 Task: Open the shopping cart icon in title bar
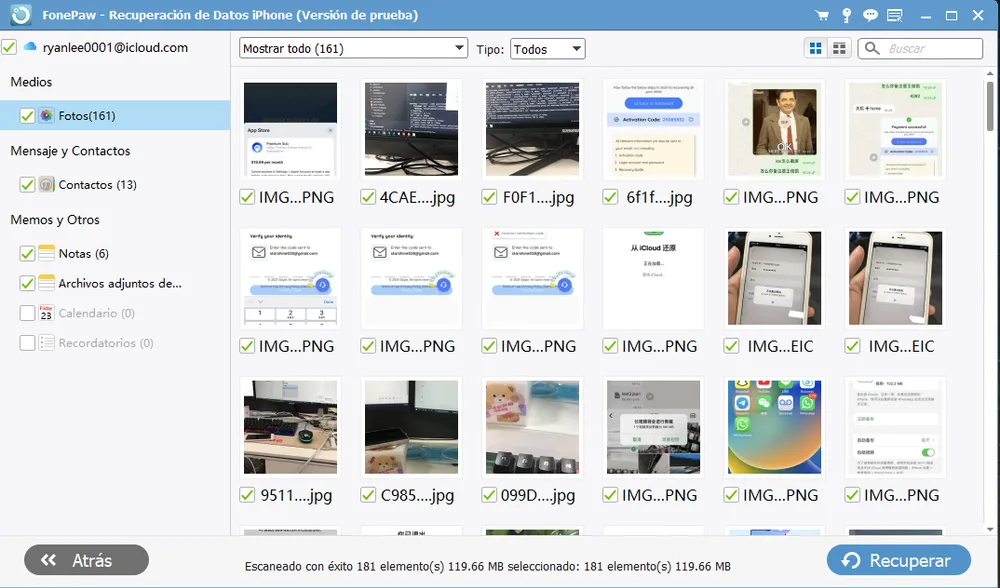(x=822, y=15)
